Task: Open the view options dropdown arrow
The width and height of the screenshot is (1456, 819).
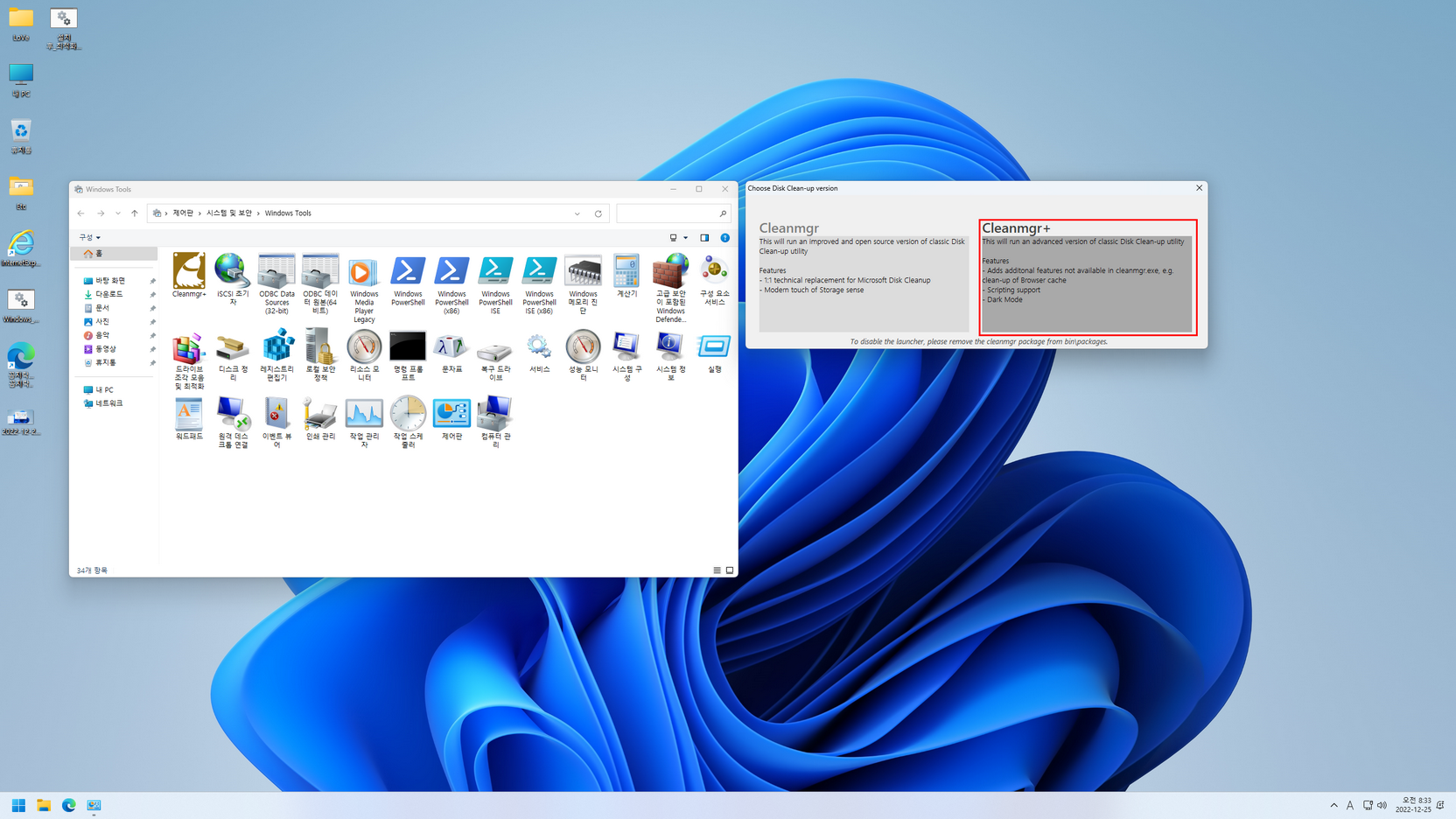Action: pyautogui.click(x=685, y=238)
